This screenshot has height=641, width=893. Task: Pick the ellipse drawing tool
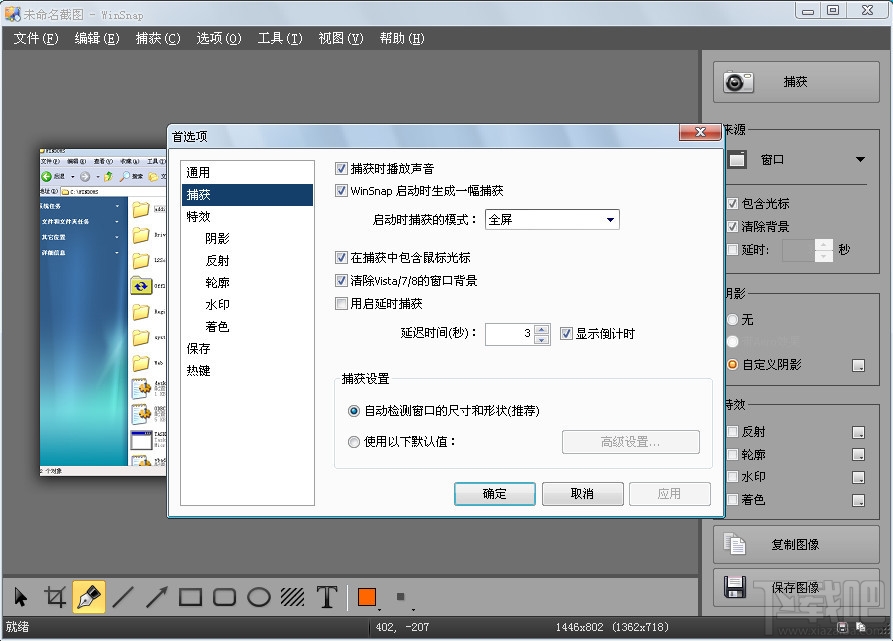(258, 597)
